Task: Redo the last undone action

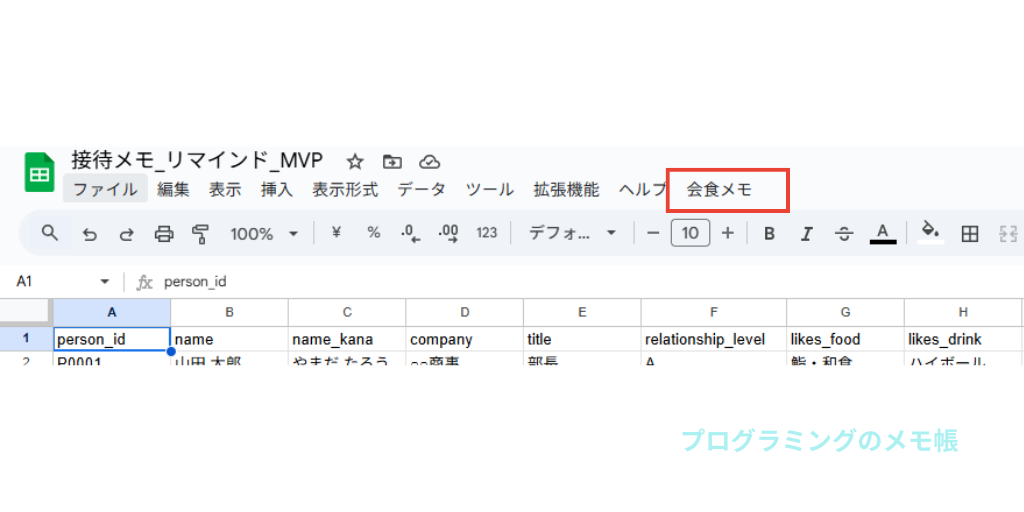Action: (x=127, y=234)
